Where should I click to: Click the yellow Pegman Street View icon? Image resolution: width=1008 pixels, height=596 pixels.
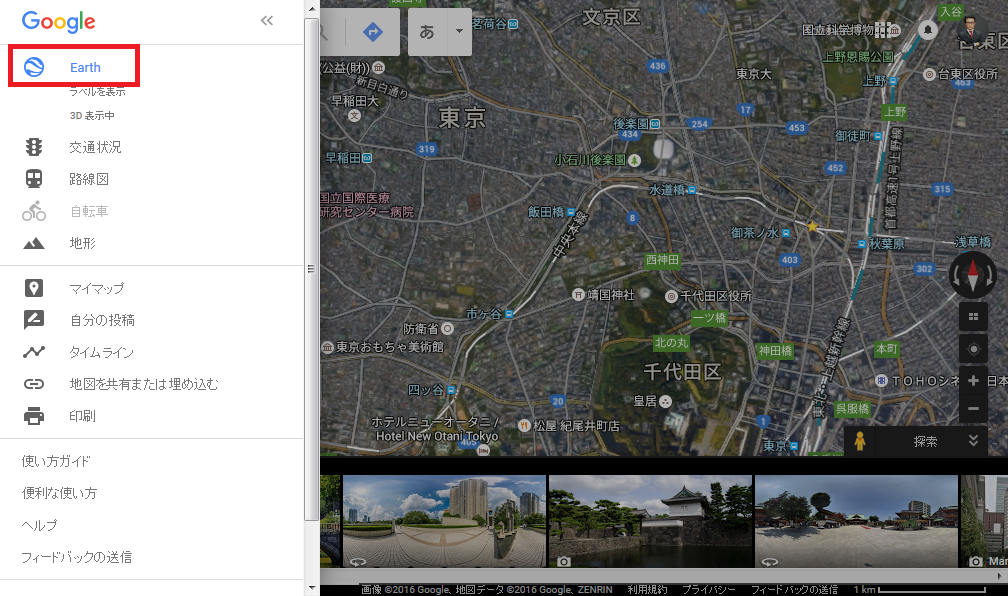(860, 441)
